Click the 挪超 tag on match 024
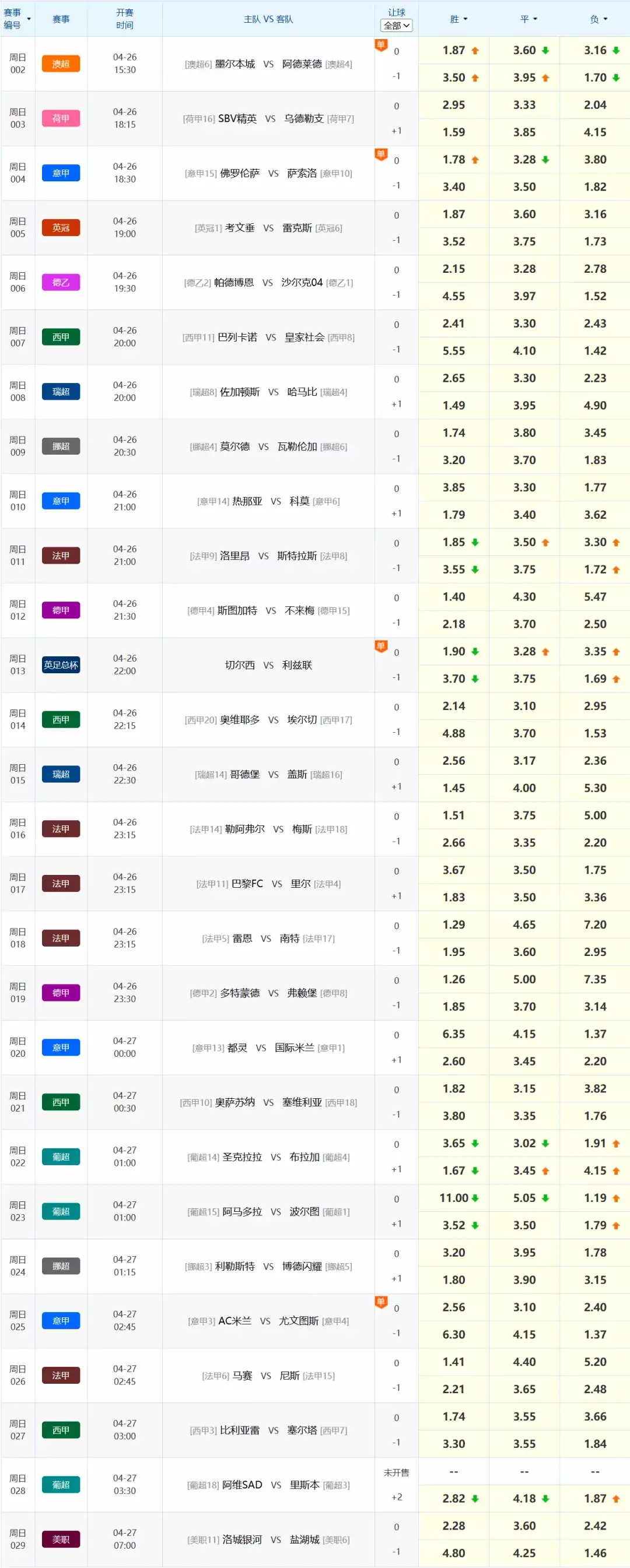This screenshot has width=630, height=1568. pyautogui.click(x=61, y=1266)
